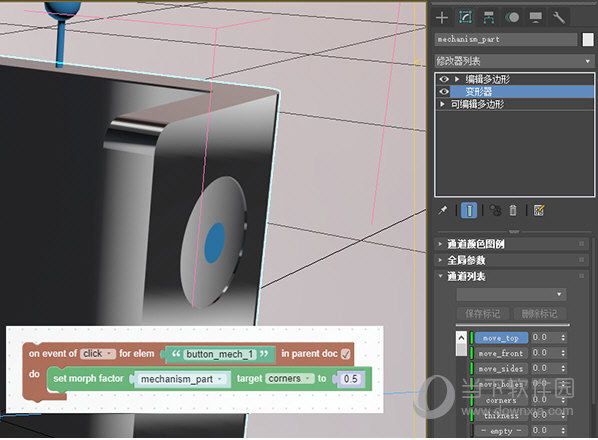Toggle the in parent doc checkbox
The height and width of the screenshot is (440, 598).
(346, 354)
